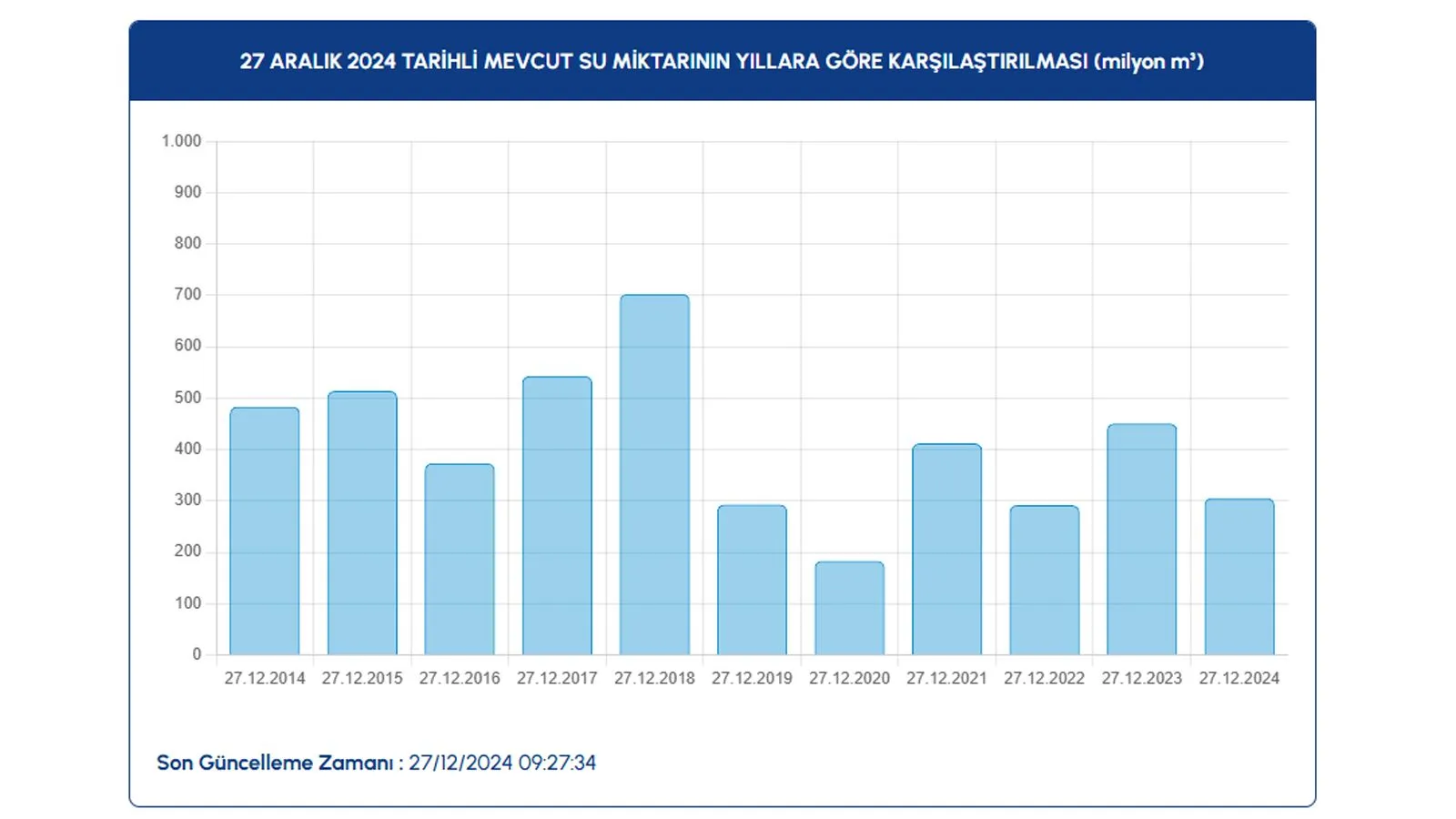Click the x-axis label 27.12.2024
The width and height of the screenshot is (1456, 819).
click(x=1239, y=678)
